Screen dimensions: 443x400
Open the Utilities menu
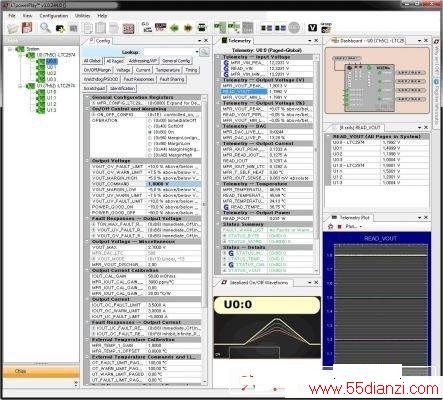click(82, 16)
